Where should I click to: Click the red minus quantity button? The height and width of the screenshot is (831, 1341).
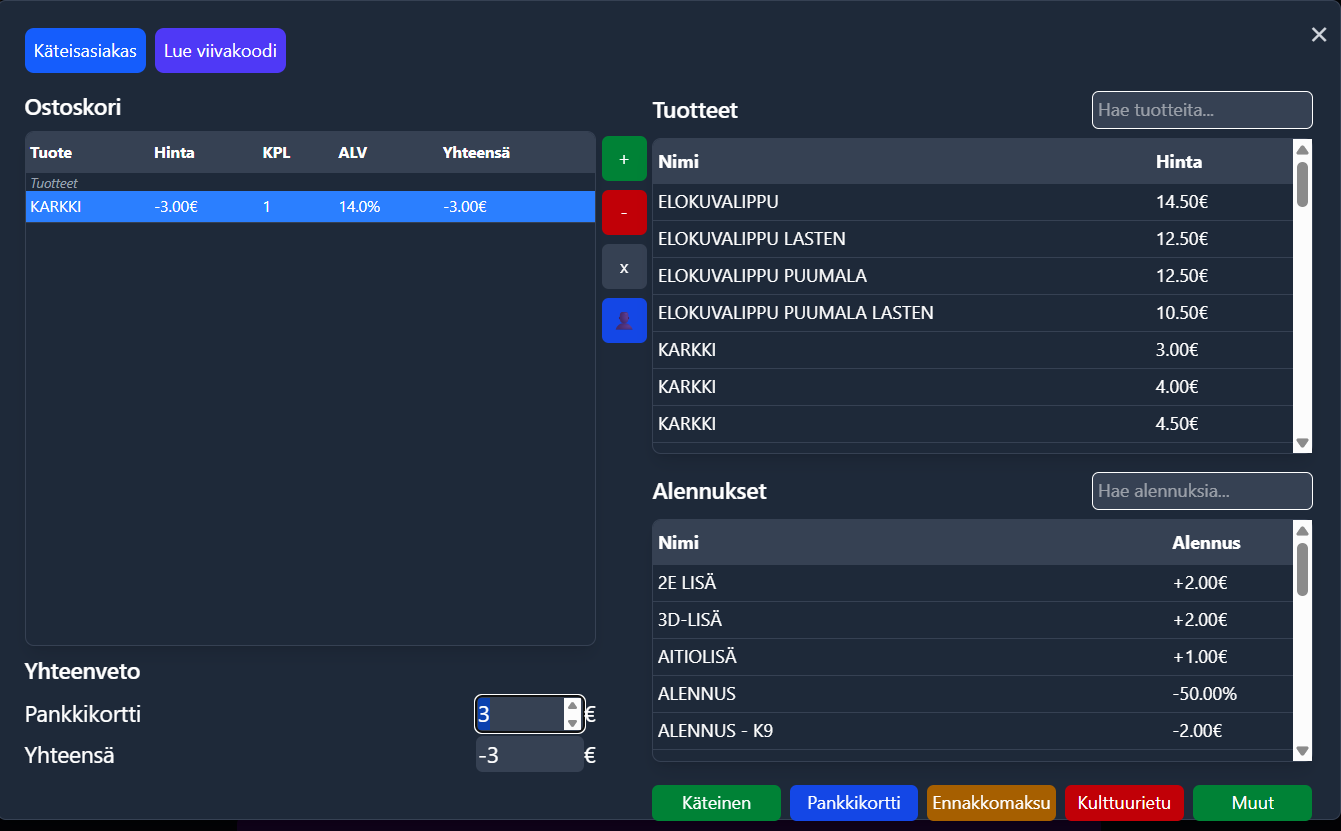click(624, 213)
